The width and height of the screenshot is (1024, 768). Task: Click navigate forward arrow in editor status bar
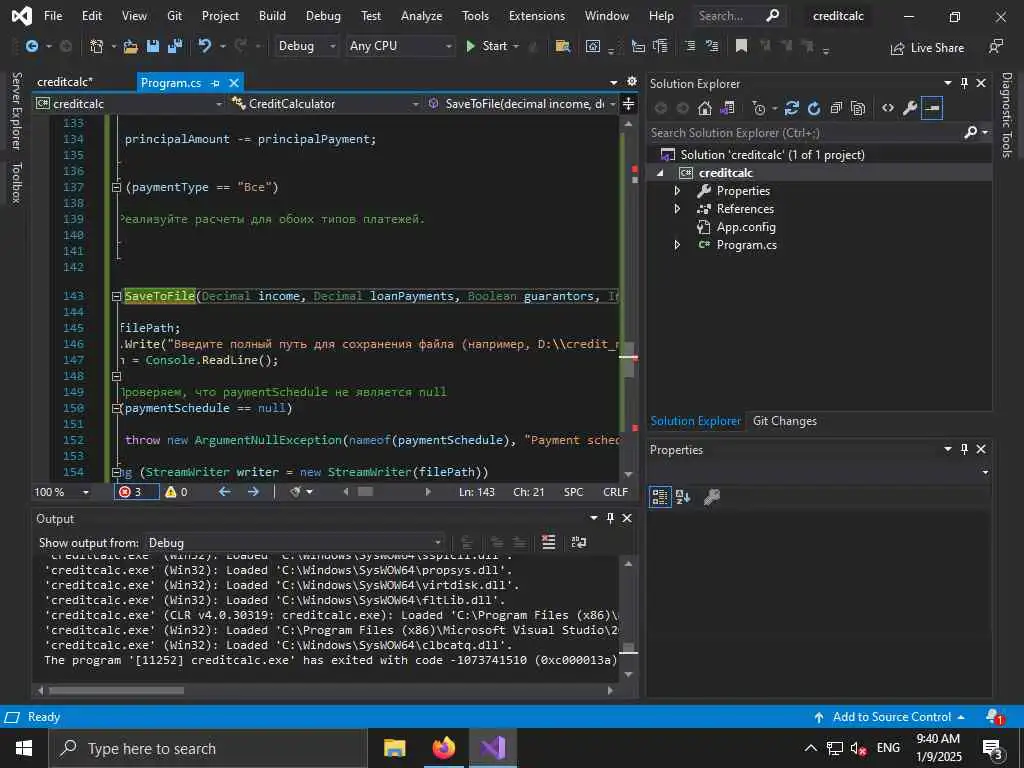[x=253, y=492]
